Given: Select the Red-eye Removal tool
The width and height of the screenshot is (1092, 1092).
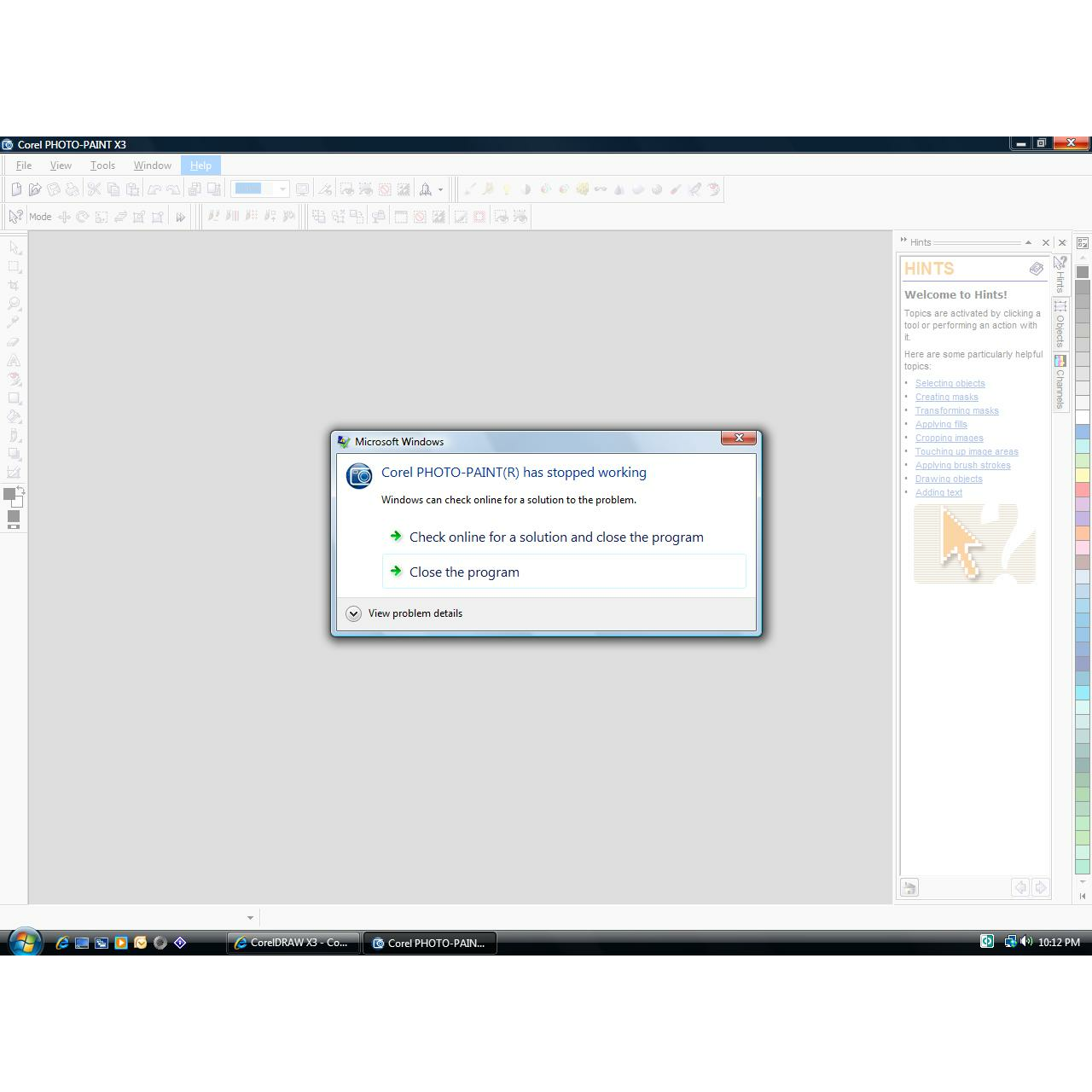Looking at the screenshot, I should tap(15, 379).
